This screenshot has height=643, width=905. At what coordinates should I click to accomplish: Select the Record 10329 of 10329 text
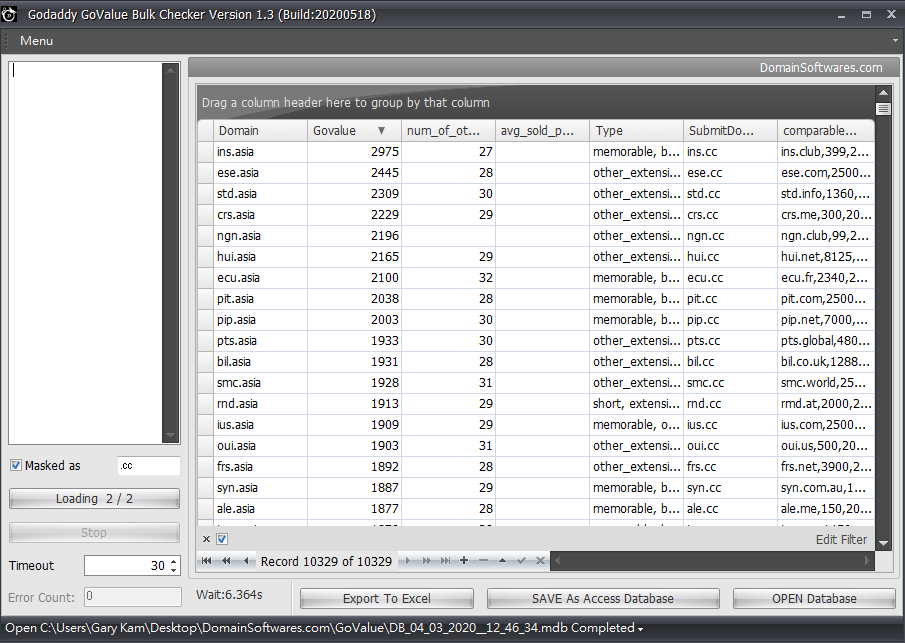[326, 561]
